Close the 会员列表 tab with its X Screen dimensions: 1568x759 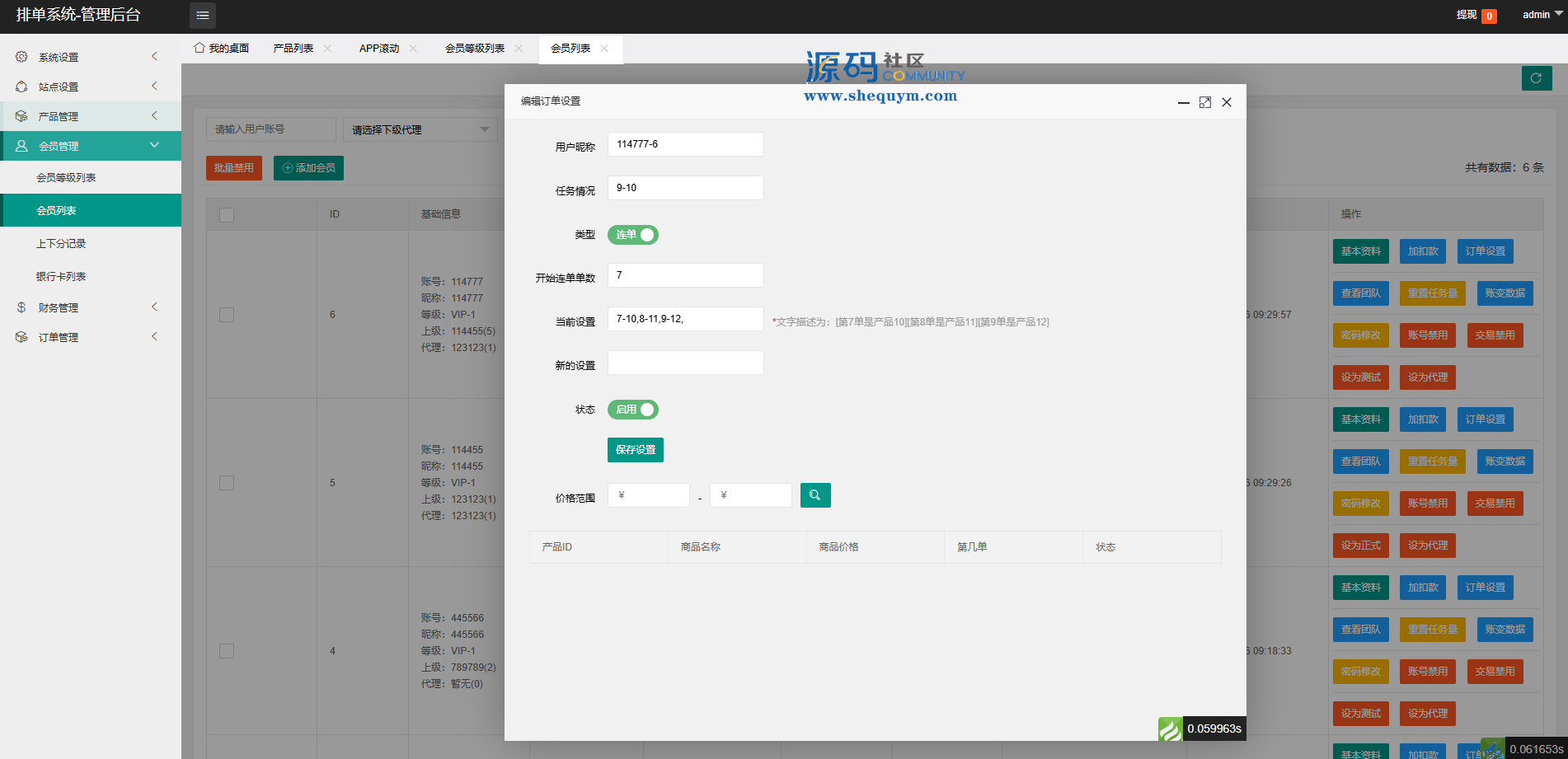coord(604,49)
